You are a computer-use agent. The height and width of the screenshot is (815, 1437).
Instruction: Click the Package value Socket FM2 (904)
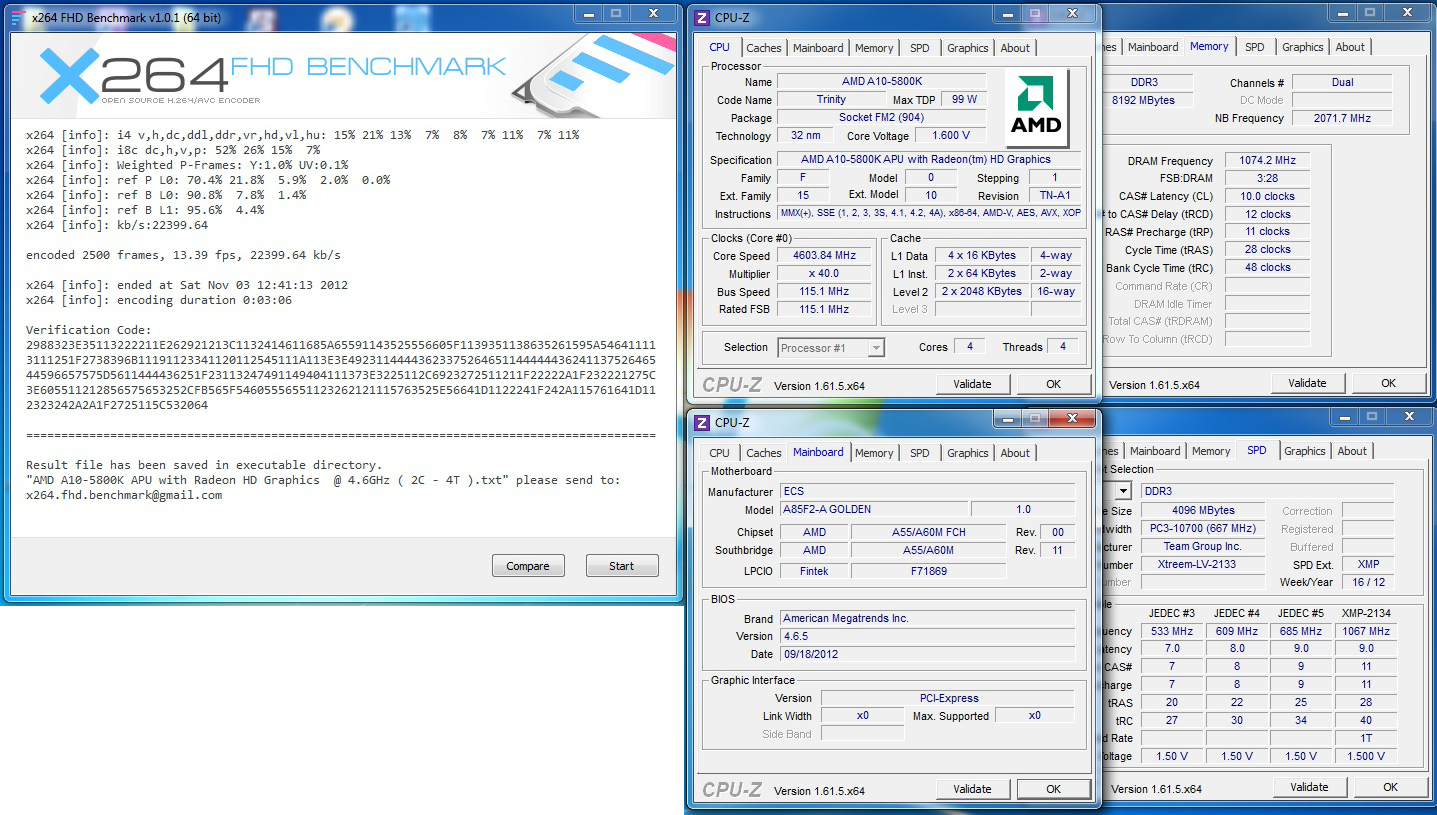tap(881, 118)
